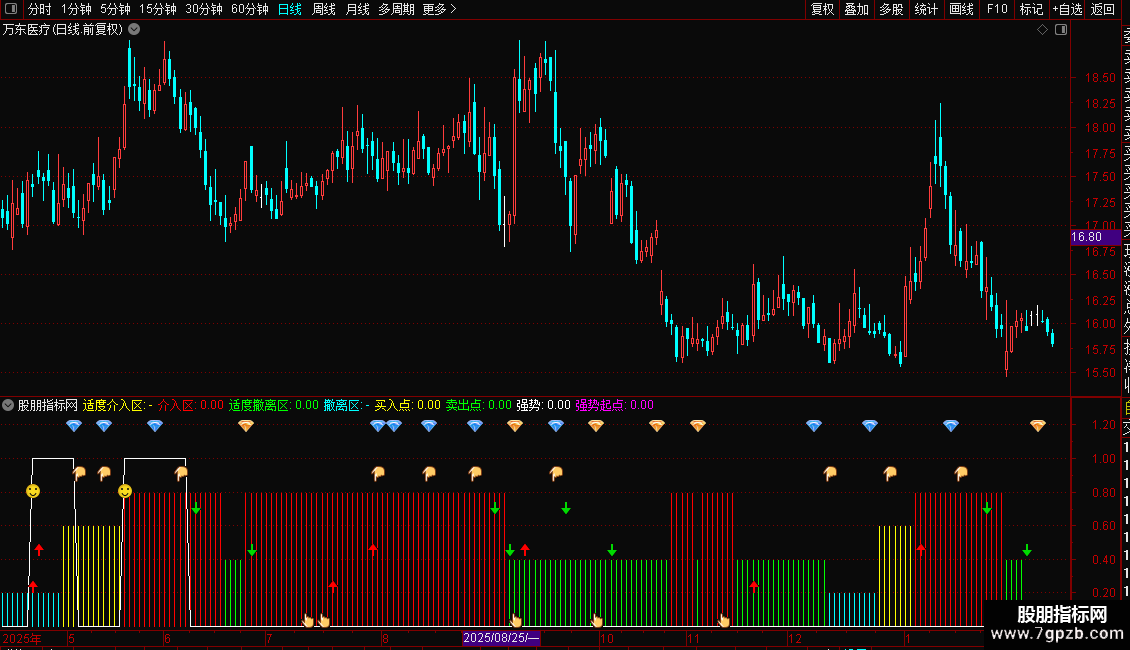Viewport: 1130px width, 650px height.
Task: Click the second yellow smiley face marker
Action: [125, 491]
